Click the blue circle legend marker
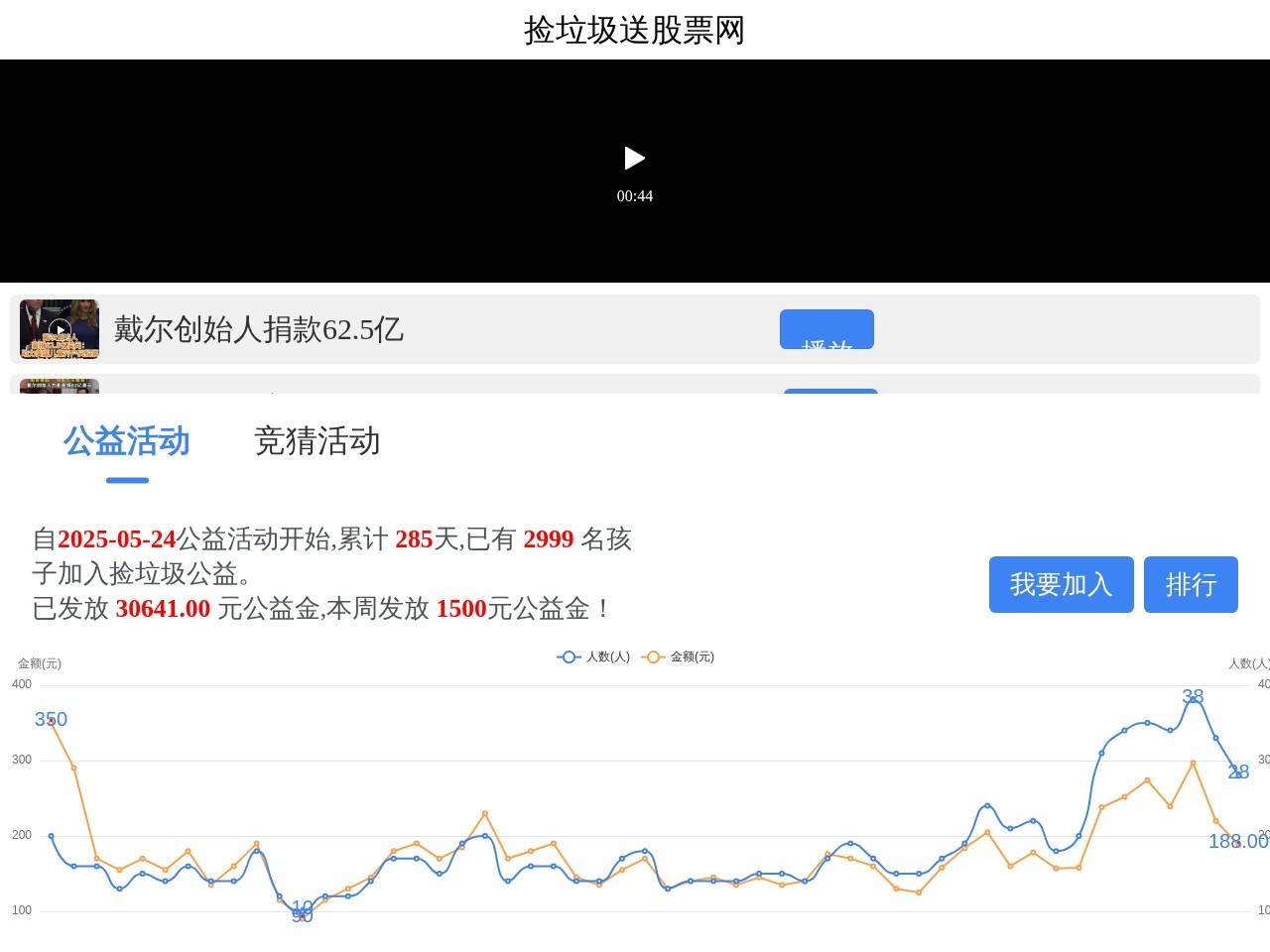The width and height of the screenshot is (1270, 952). click(569, 656)
